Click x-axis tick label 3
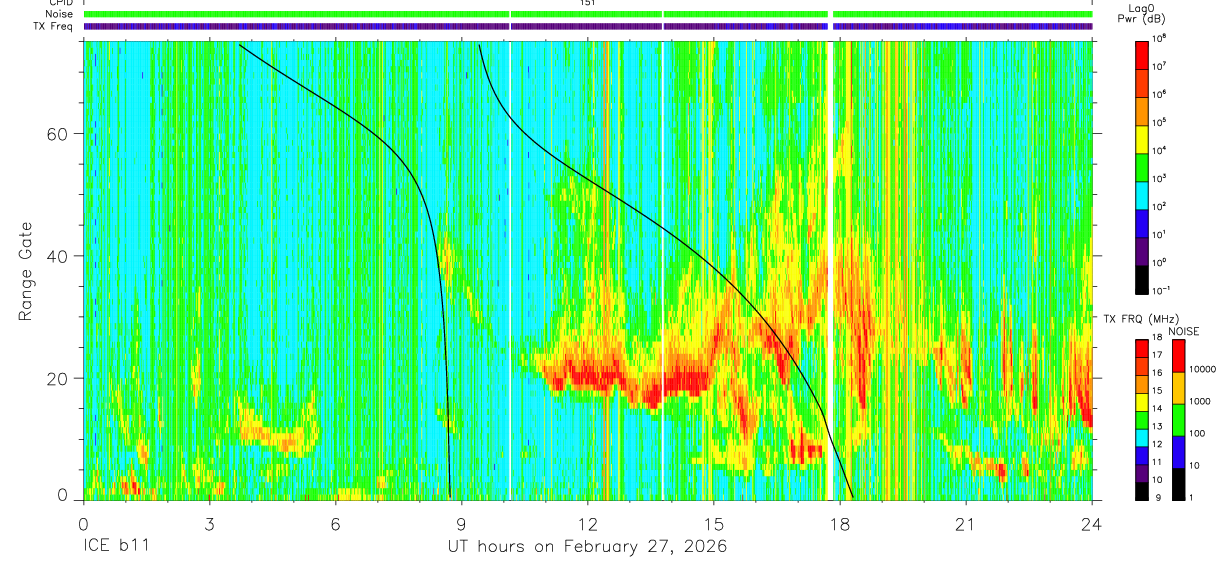Viewport: 1228px width, 567px height. (209, 524)
